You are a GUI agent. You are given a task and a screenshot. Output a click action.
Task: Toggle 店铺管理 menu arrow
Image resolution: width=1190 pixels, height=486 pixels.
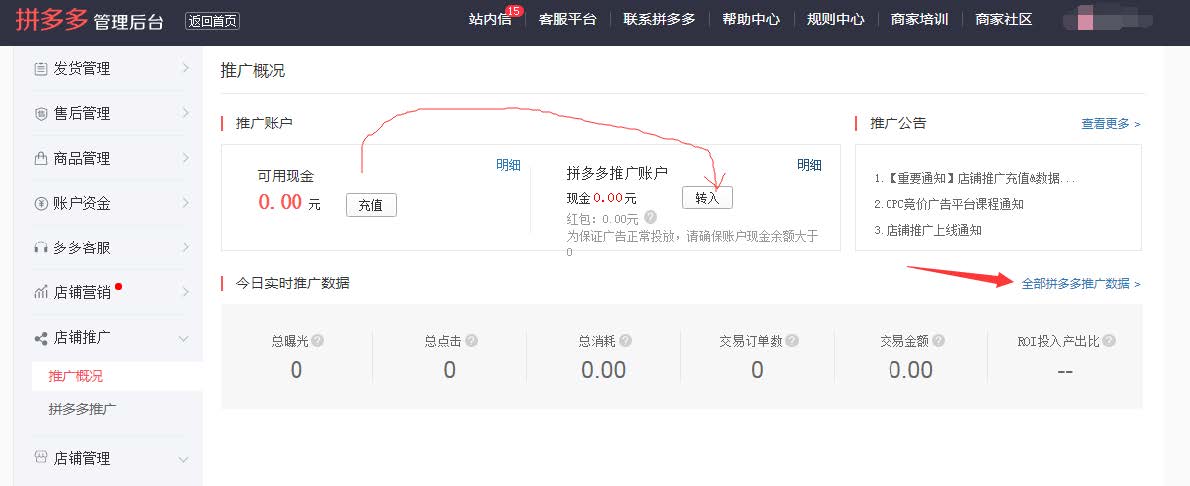click(184, 459)
